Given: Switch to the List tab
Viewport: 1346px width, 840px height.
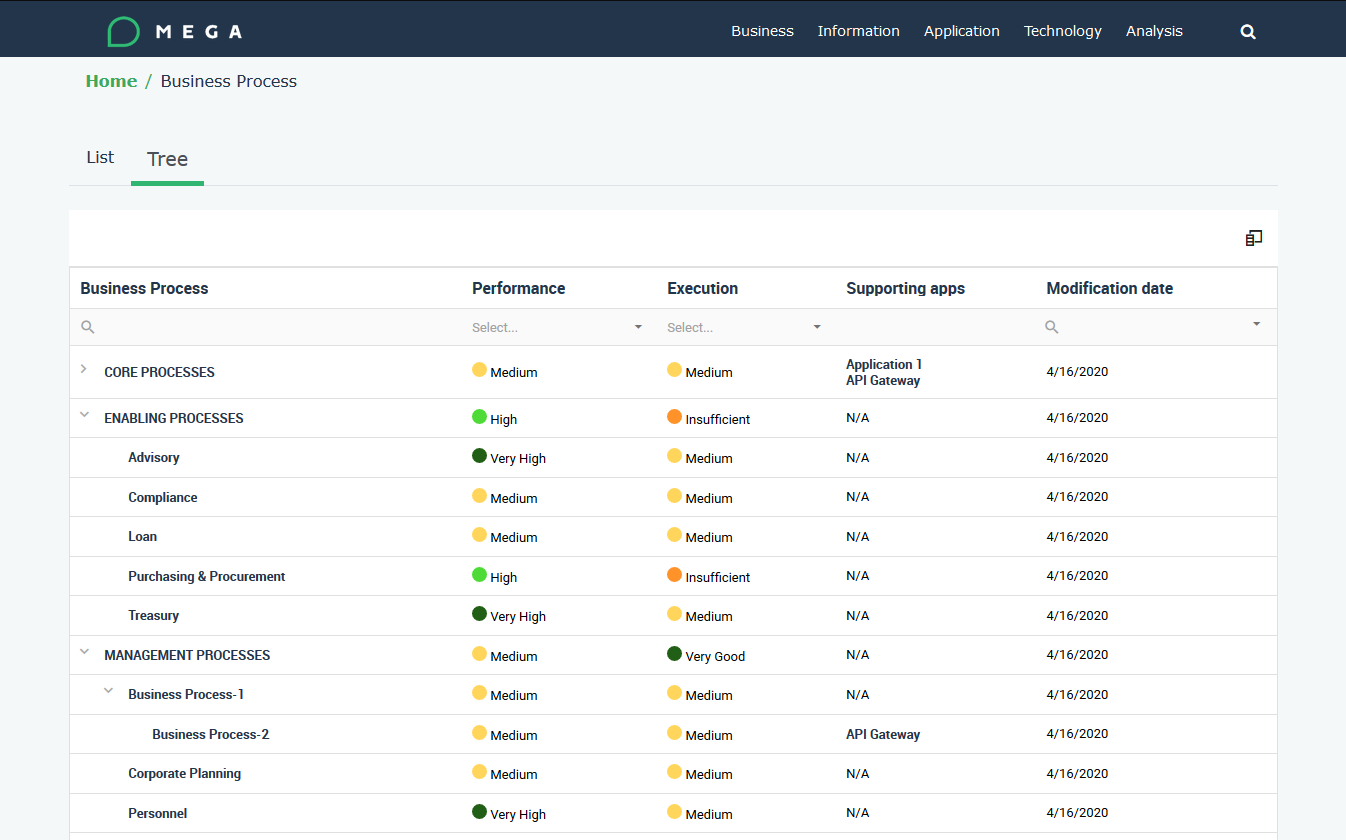Looking at the screenshot, I should click(100, 158).
